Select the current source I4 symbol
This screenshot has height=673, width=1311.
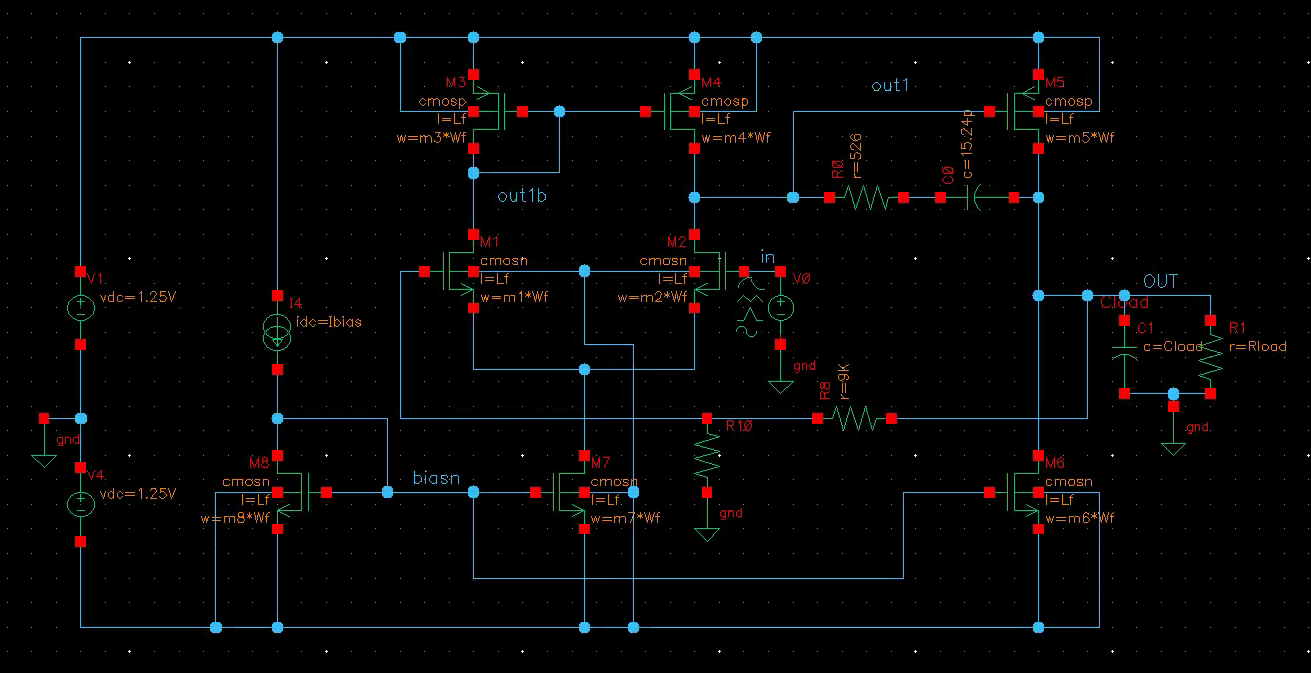coord(276,333)
